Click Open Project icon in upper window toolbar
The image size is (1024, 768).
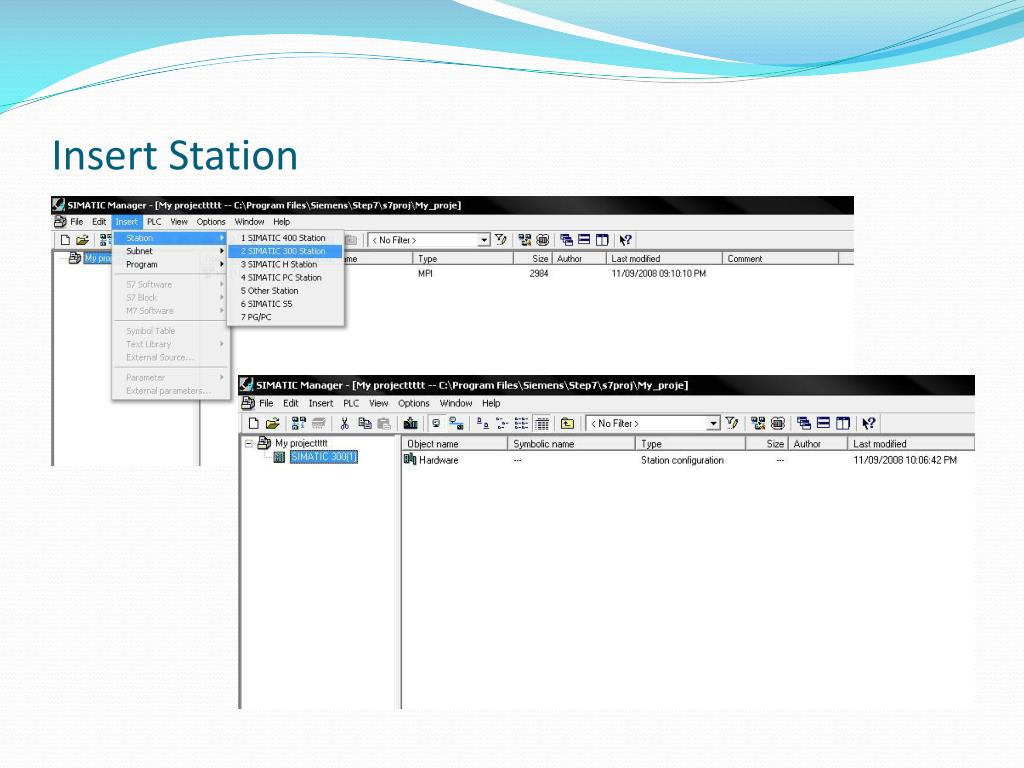tap(82, 240)
